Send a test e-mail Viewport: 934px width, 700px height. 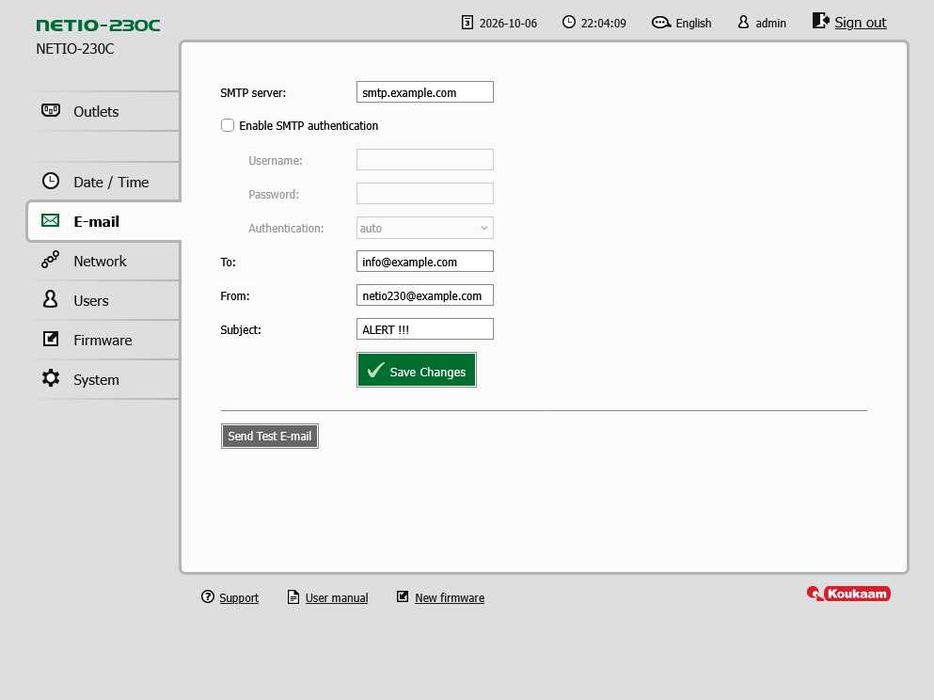click(x=270, y=436)
